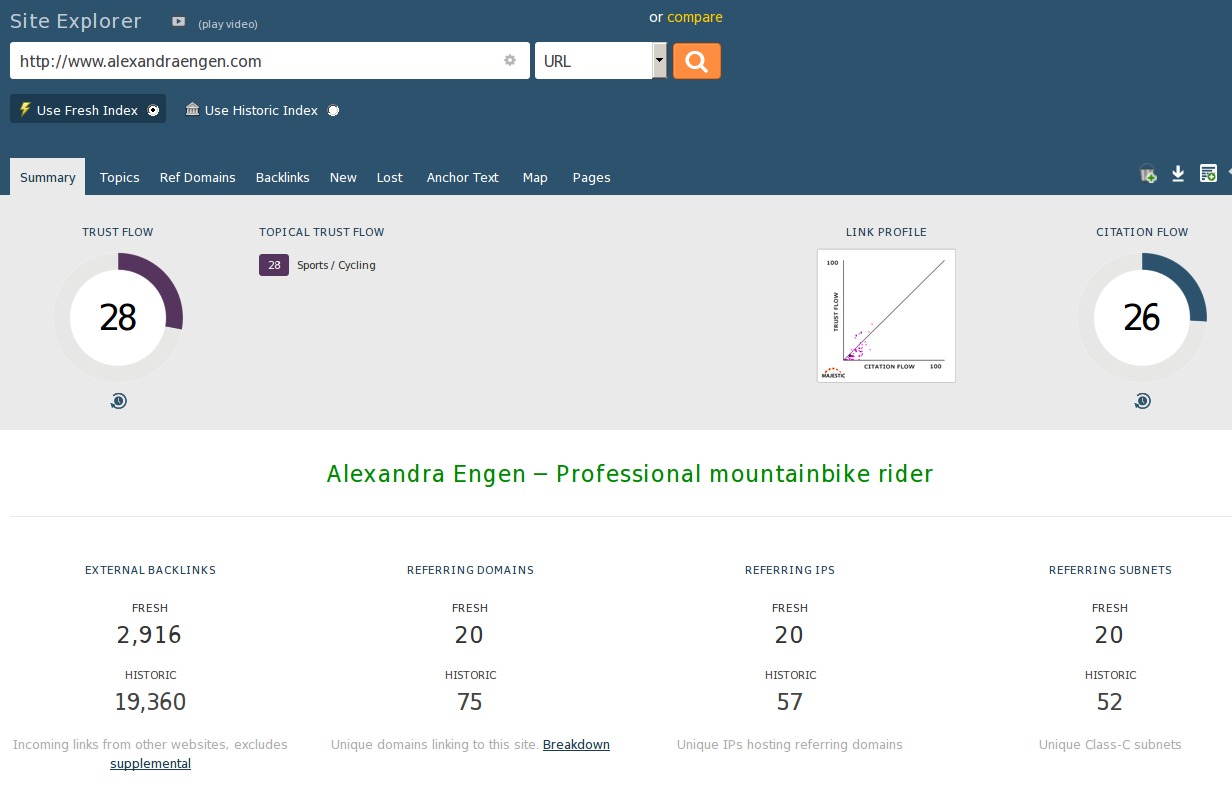Select the Use Historic Index radio button
Image resolution: width=1232 pixels, height=811 pixels.
pyautogui.click(x=333, y=110)
